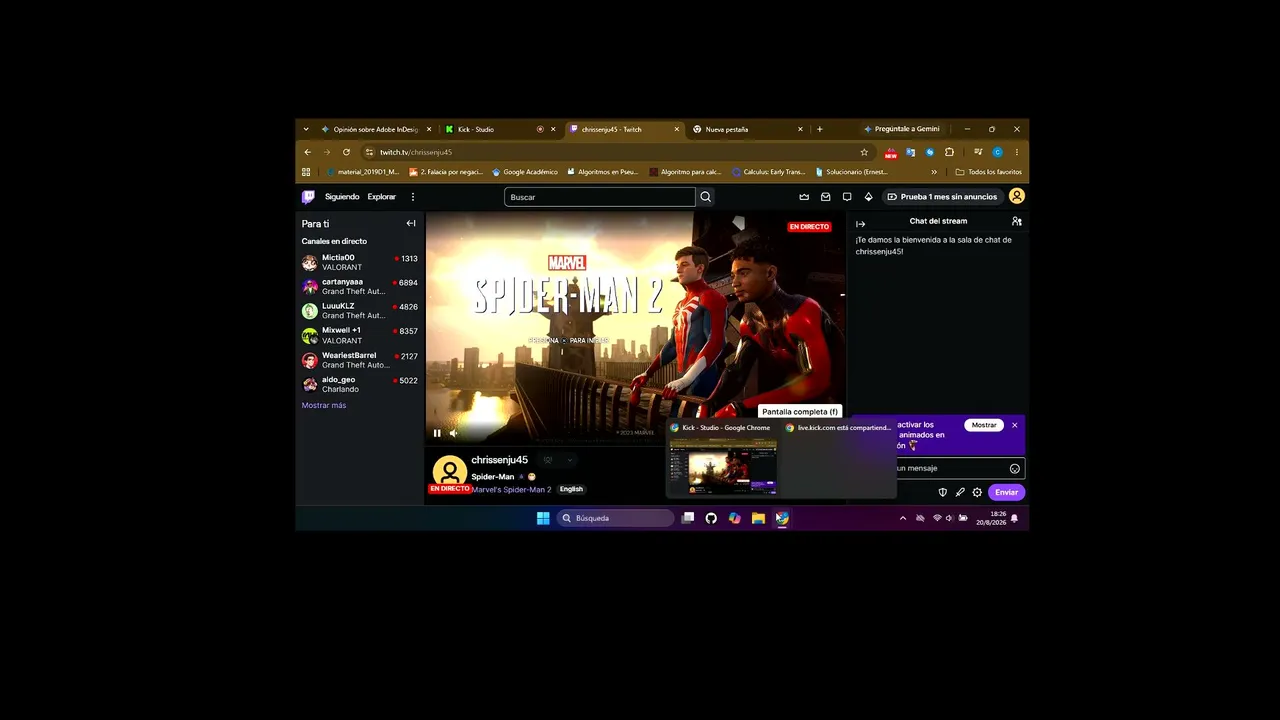Click Prueba 1 mes sin anuncios

(942, 197)
